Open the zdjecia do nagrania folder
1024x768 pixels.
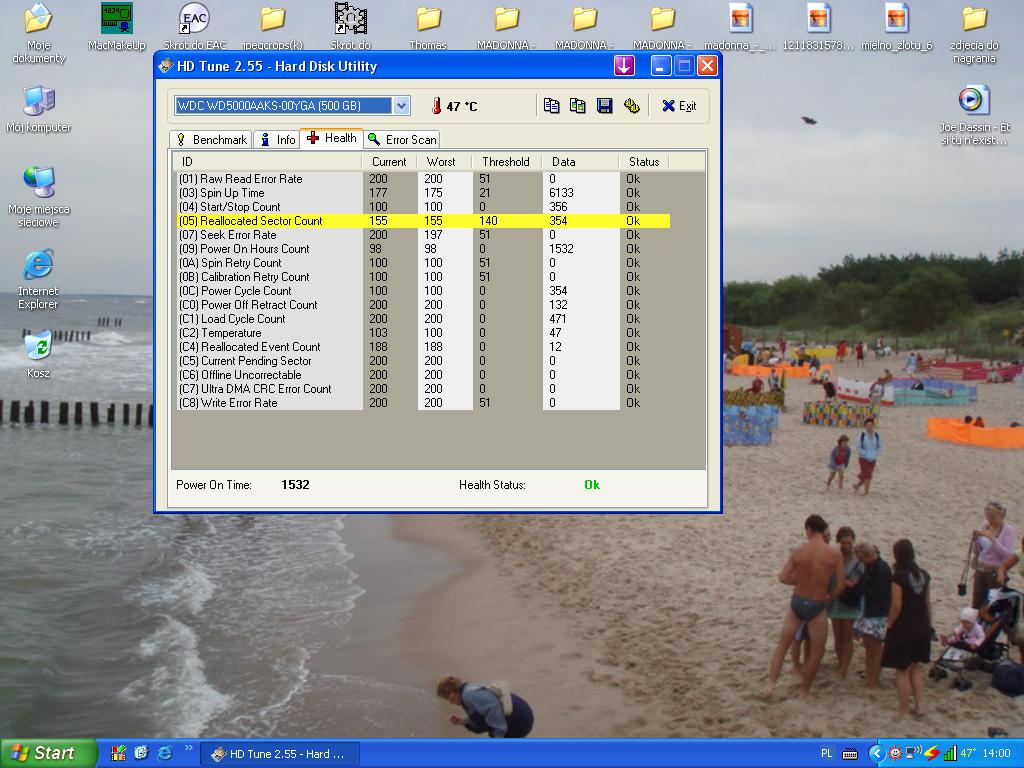click(x=974, y=33)
